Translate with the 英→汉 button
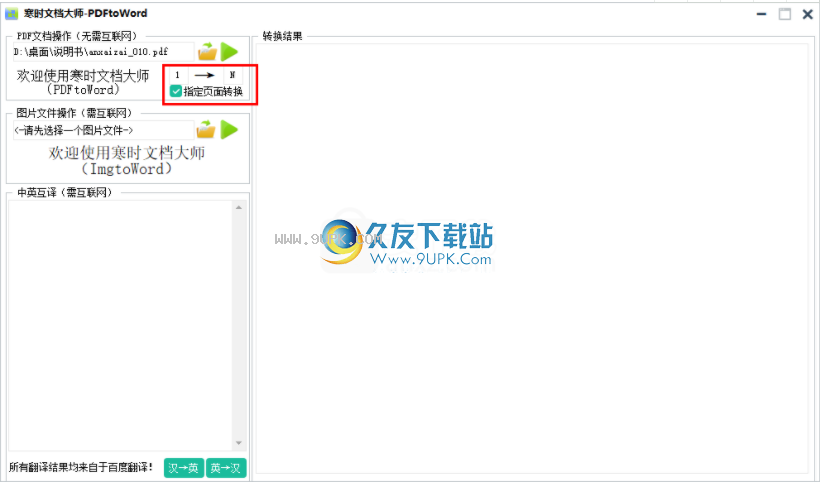Image resolution: width=821 pixels, height=484 pixels. tap(226, 468)
